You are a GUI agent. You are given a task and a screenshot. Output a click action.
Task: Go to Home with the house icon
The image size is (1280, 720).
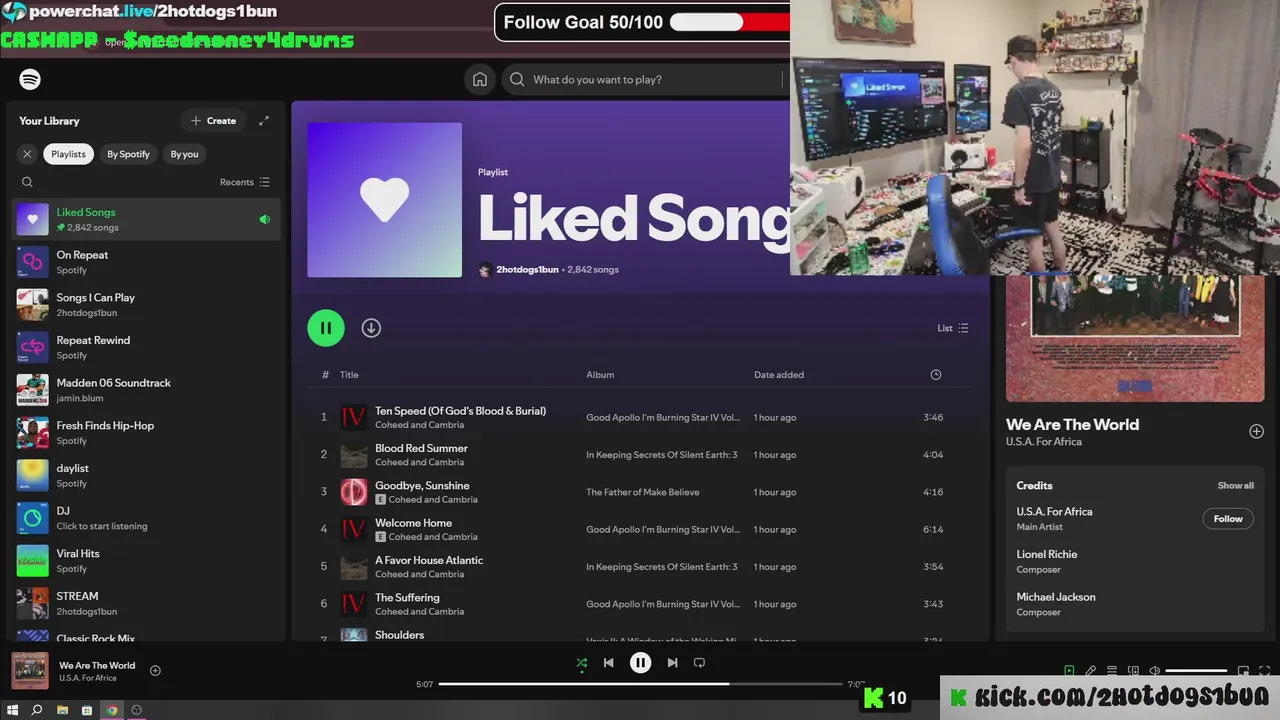coord(480,79)
